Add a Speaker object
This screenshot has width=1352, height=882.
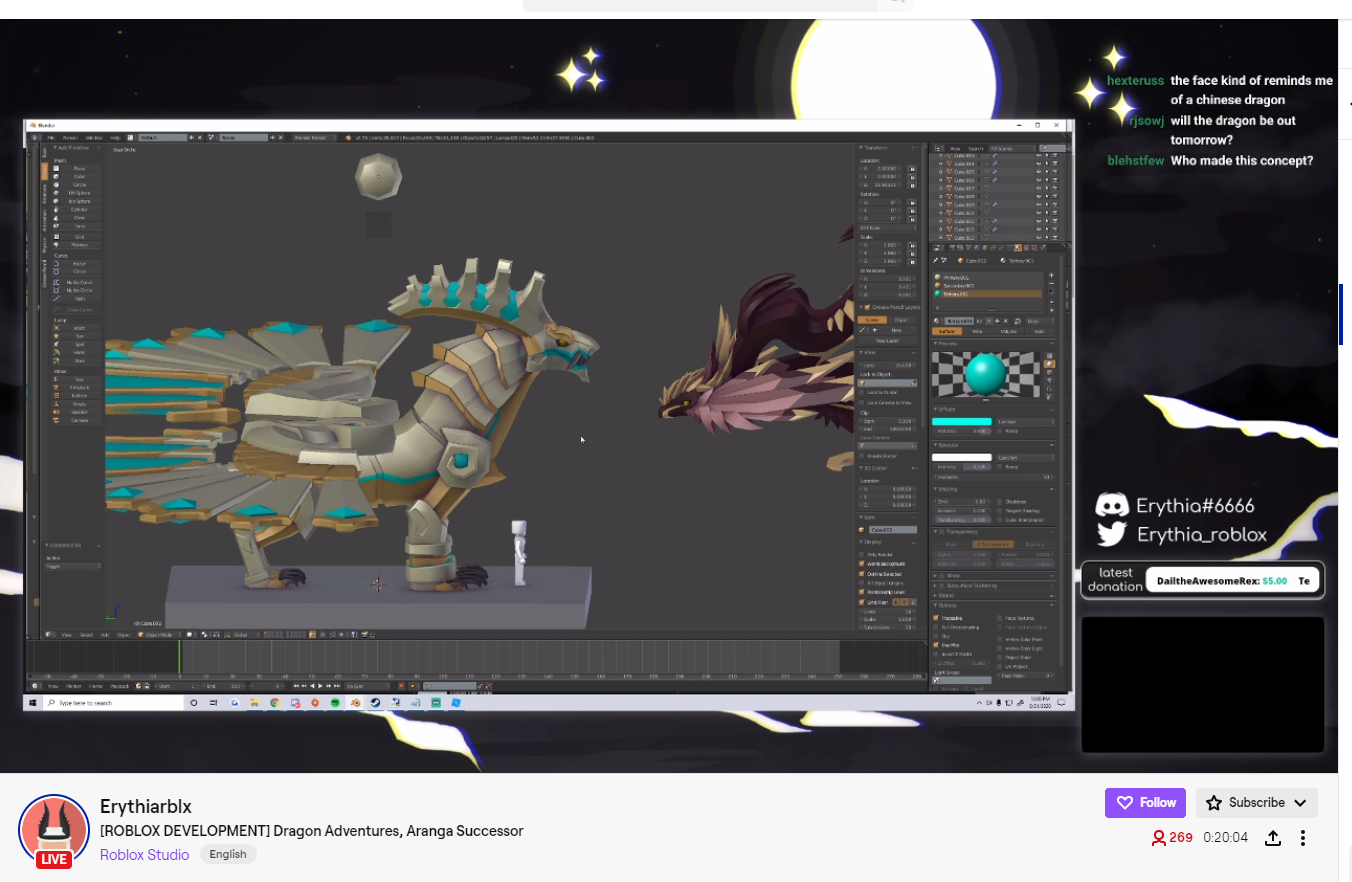coord(77,412)
